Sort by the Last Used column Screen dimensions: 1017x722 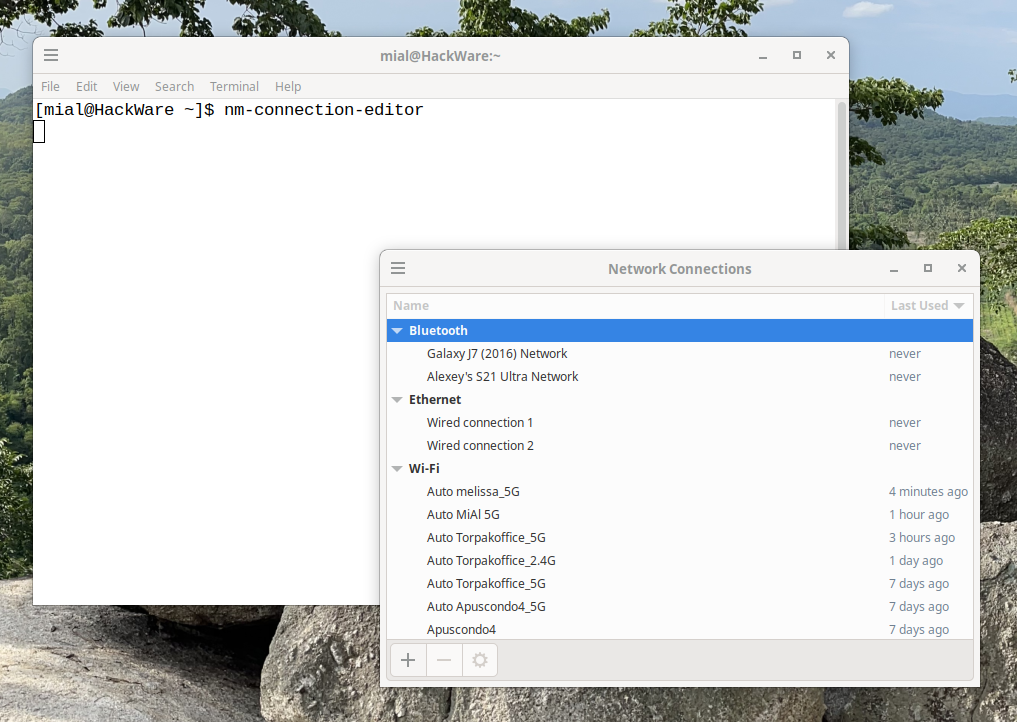click(x=928, y=306)
